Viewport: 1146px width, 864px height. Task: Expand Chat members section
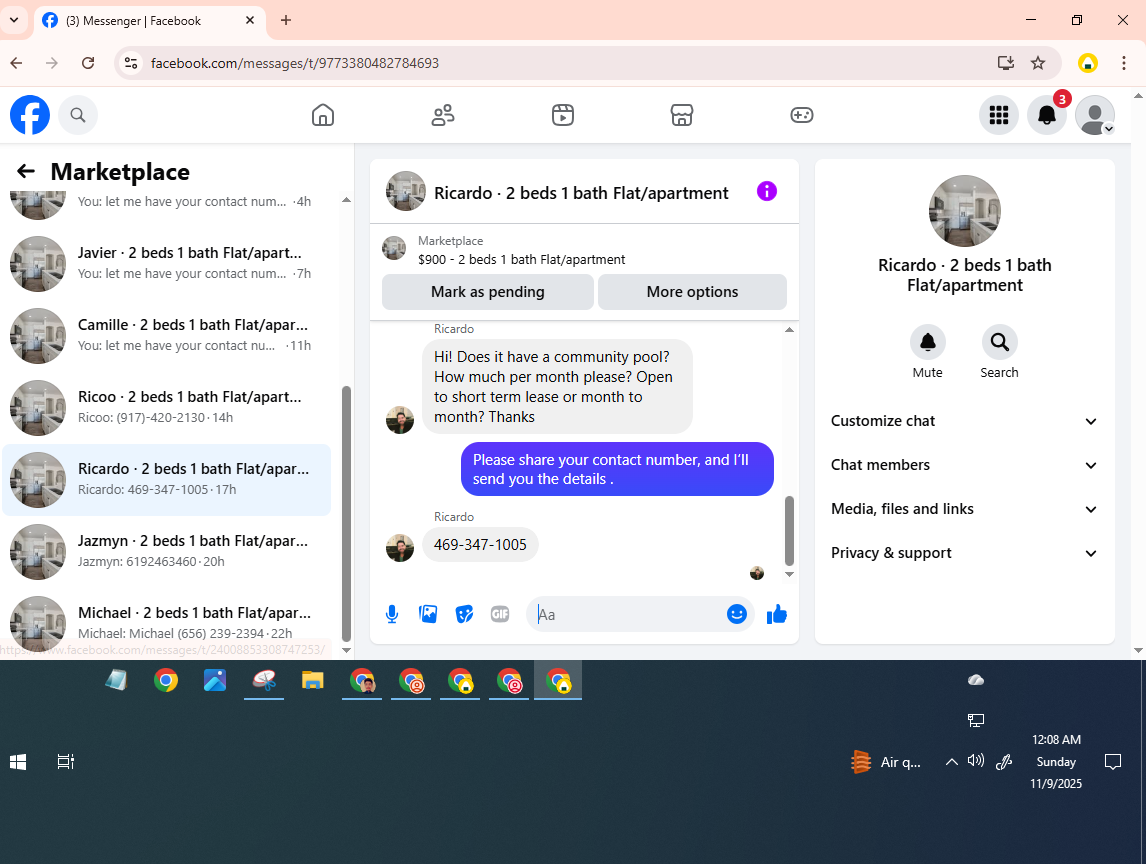pos(964,465)
